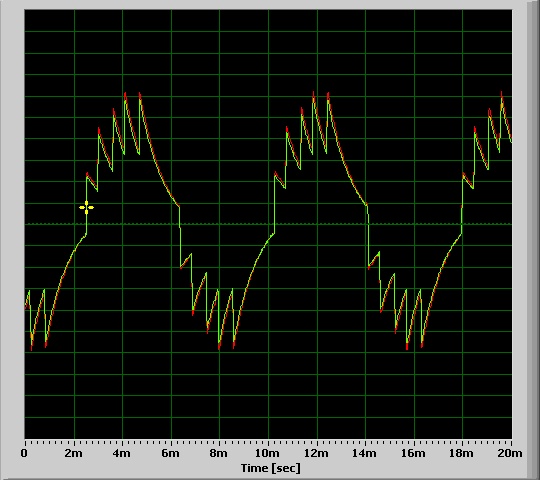Click the 14m time axis label
540x480 pixels.
coord(364,453)
